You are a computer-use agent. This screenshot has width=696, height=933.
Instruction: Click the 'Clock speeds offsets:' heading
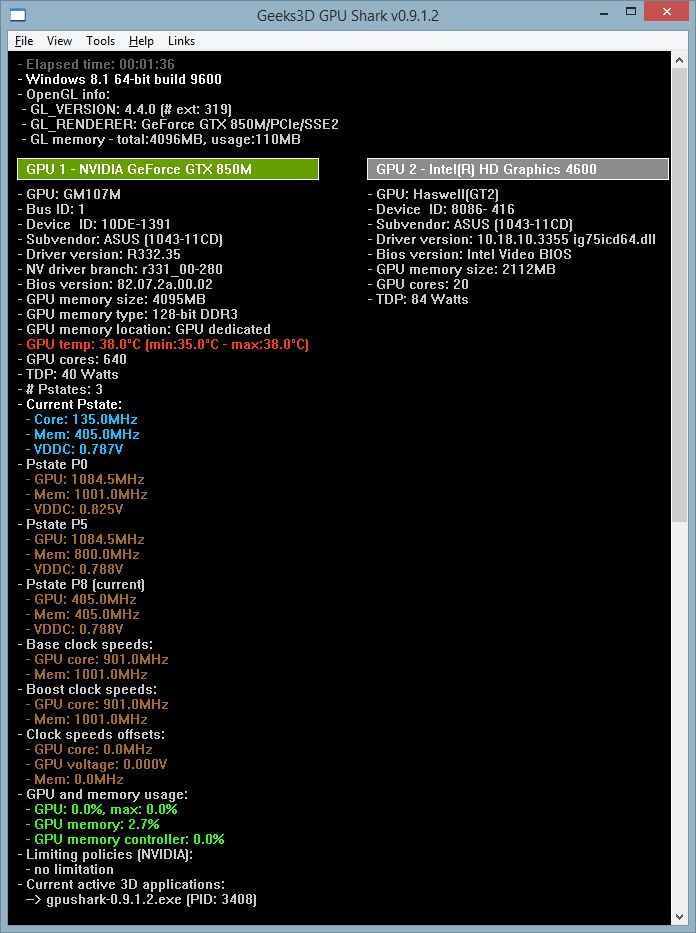click(91, 734)
